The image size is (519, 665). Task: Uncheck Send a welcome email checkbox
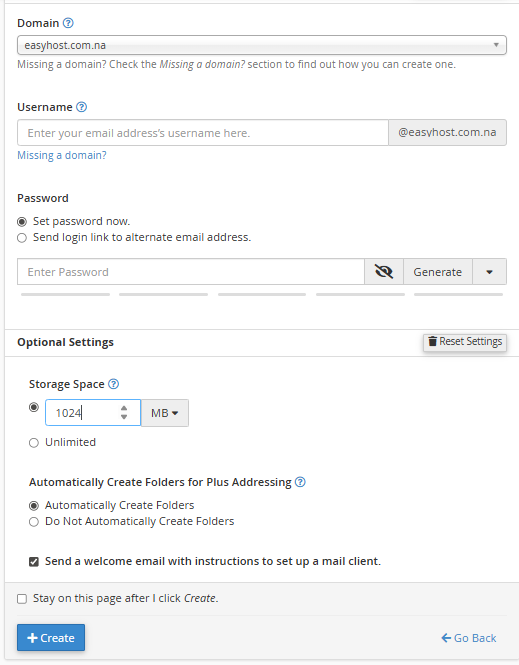click(x=33, y=562)
